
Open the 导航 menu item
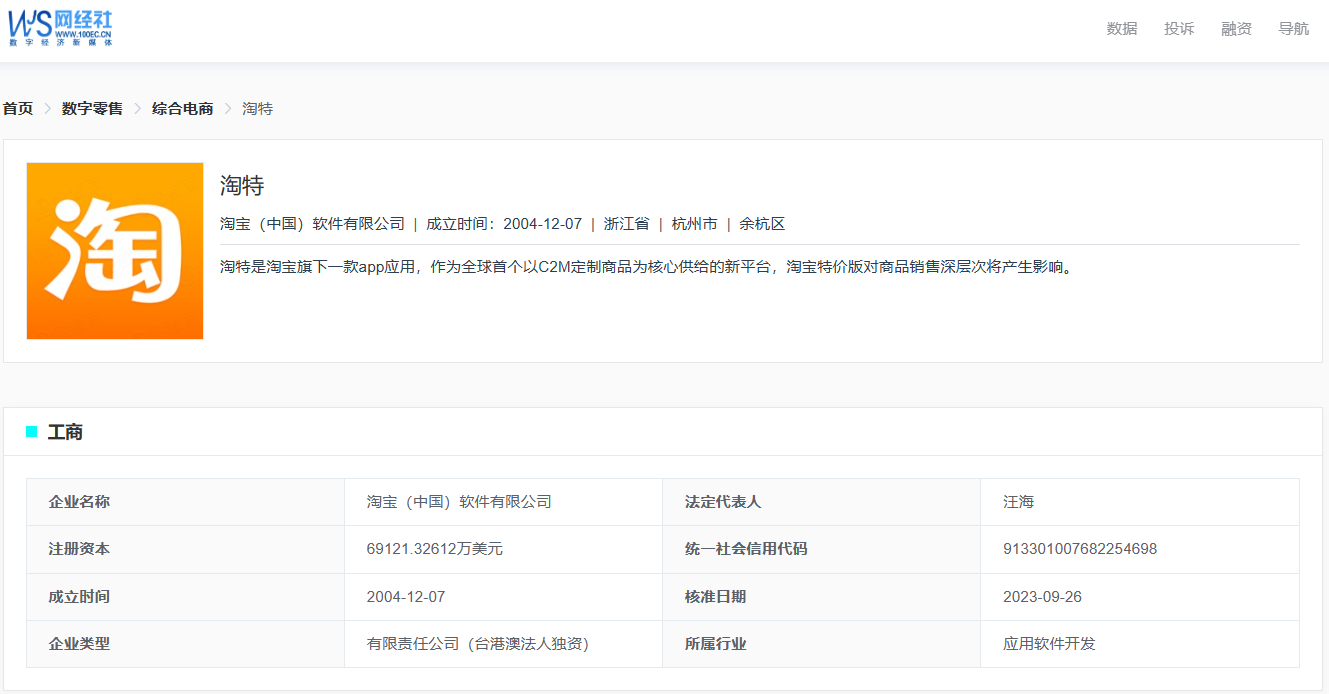[1293, 29]
